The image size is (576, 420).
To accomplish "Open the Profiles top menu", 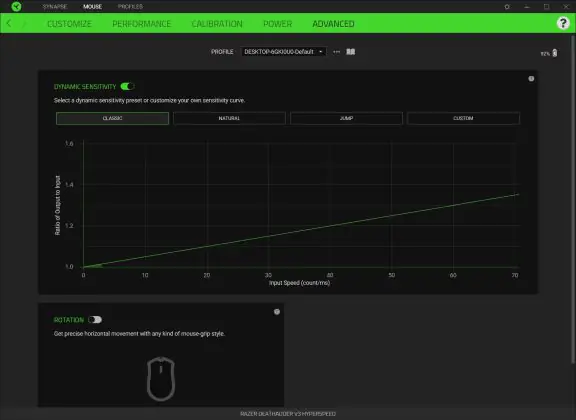I will pos(130,7).
